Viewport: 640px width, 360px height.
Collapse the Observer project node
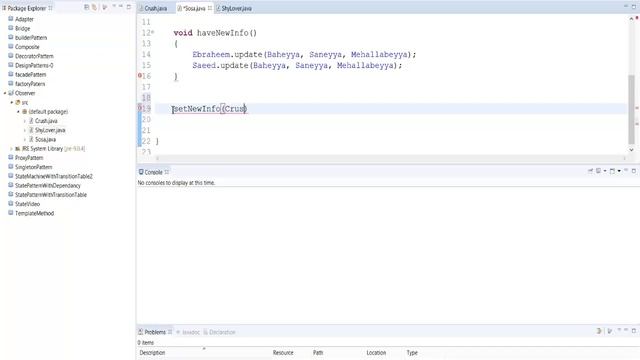click(5, 93)
